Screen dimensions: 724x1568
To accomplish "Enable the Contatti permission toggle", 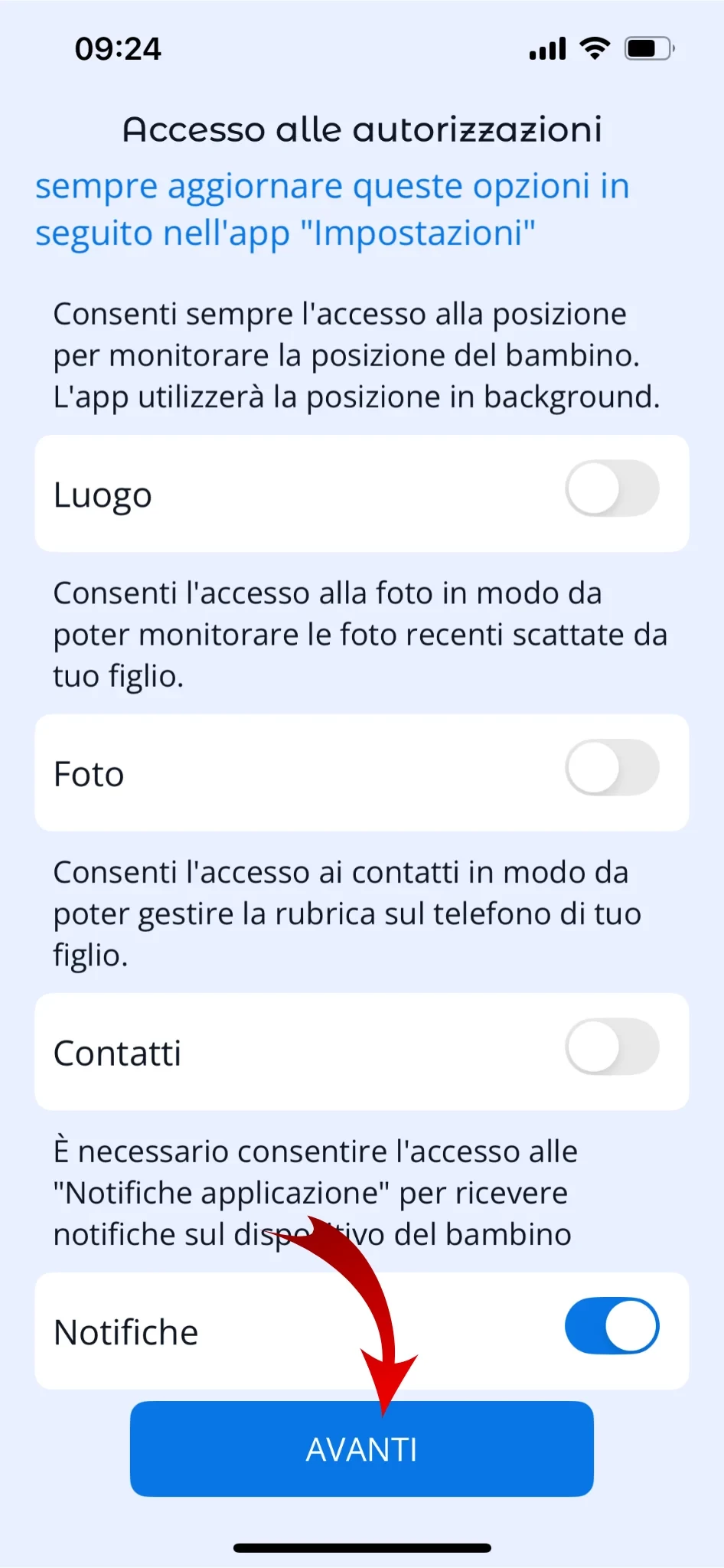I will pyautogui.click(x=611, y=1047).
